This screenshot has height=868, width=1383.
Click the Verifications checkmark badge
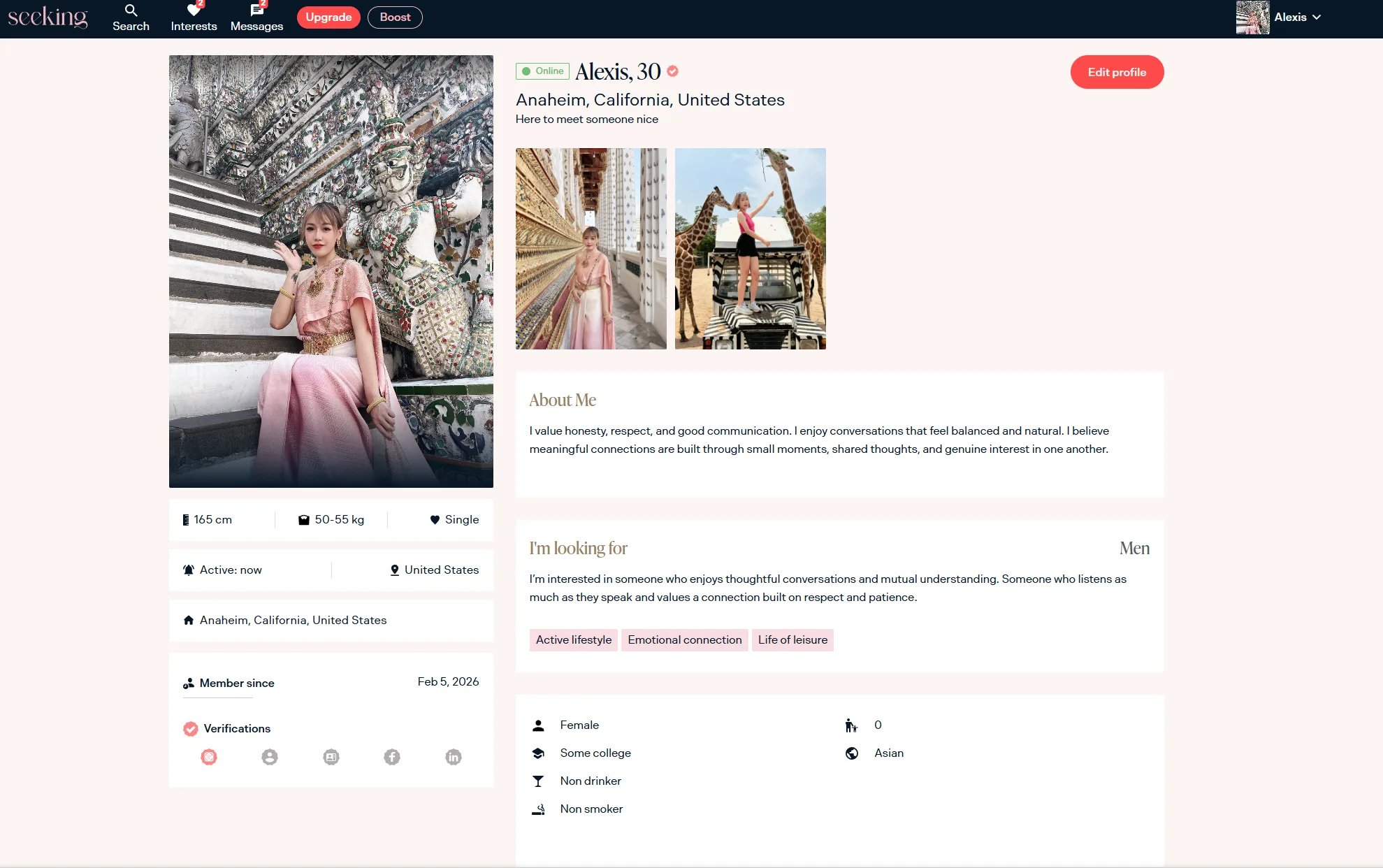click(x=190, y=729)
